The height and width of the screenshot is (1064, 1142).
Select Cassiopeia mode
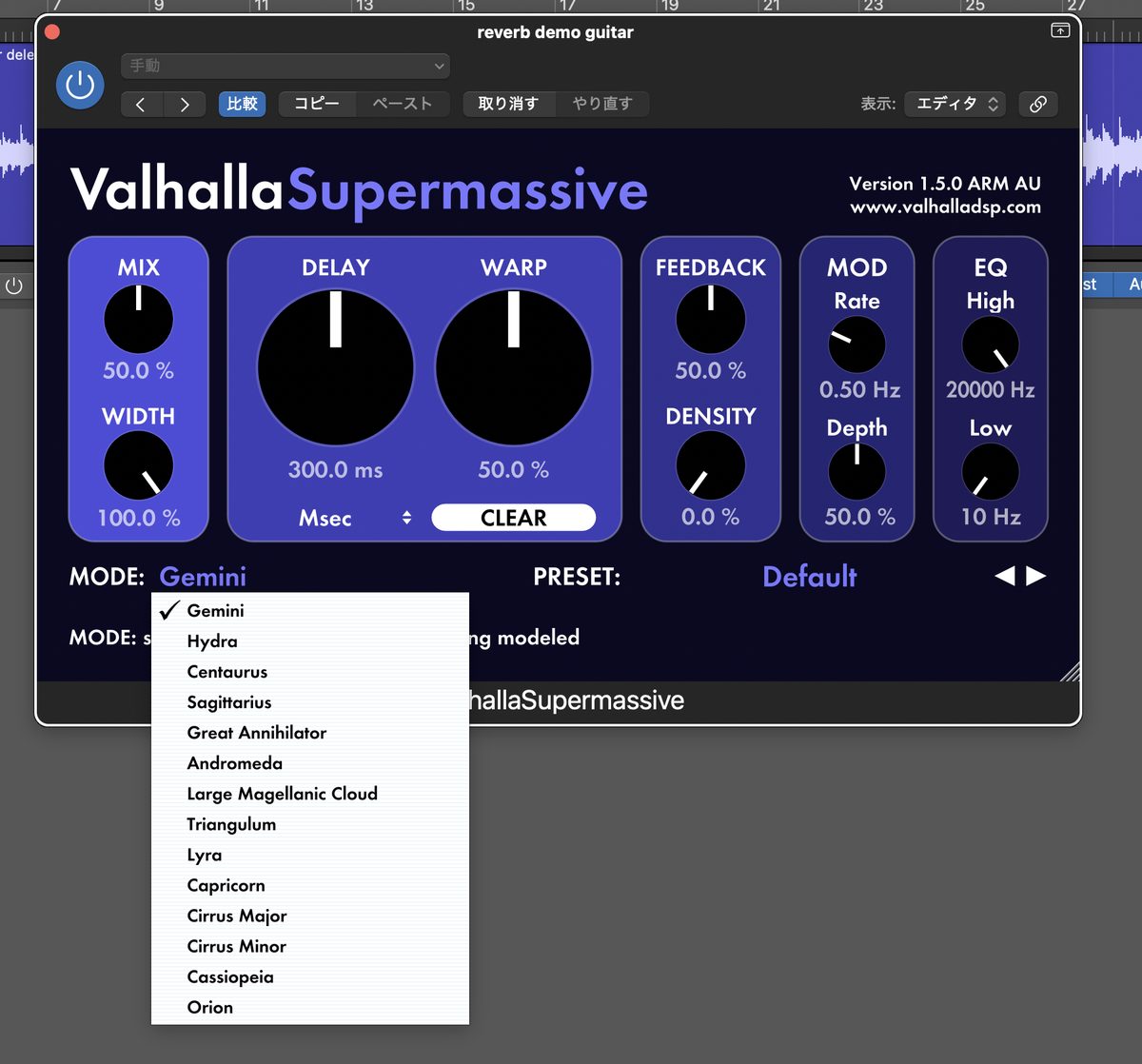click(310, 975)
